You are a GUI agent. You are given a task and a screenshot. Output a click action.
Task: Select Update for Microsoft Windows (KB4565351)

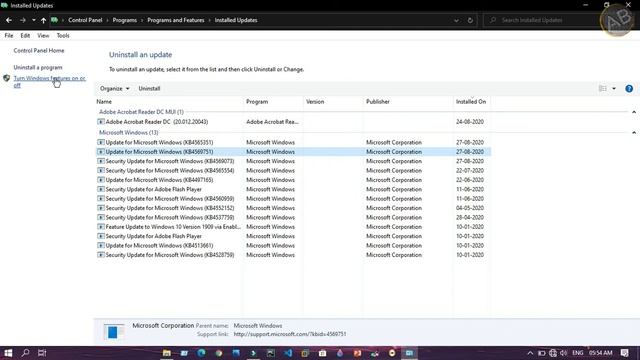click(293, 142)
